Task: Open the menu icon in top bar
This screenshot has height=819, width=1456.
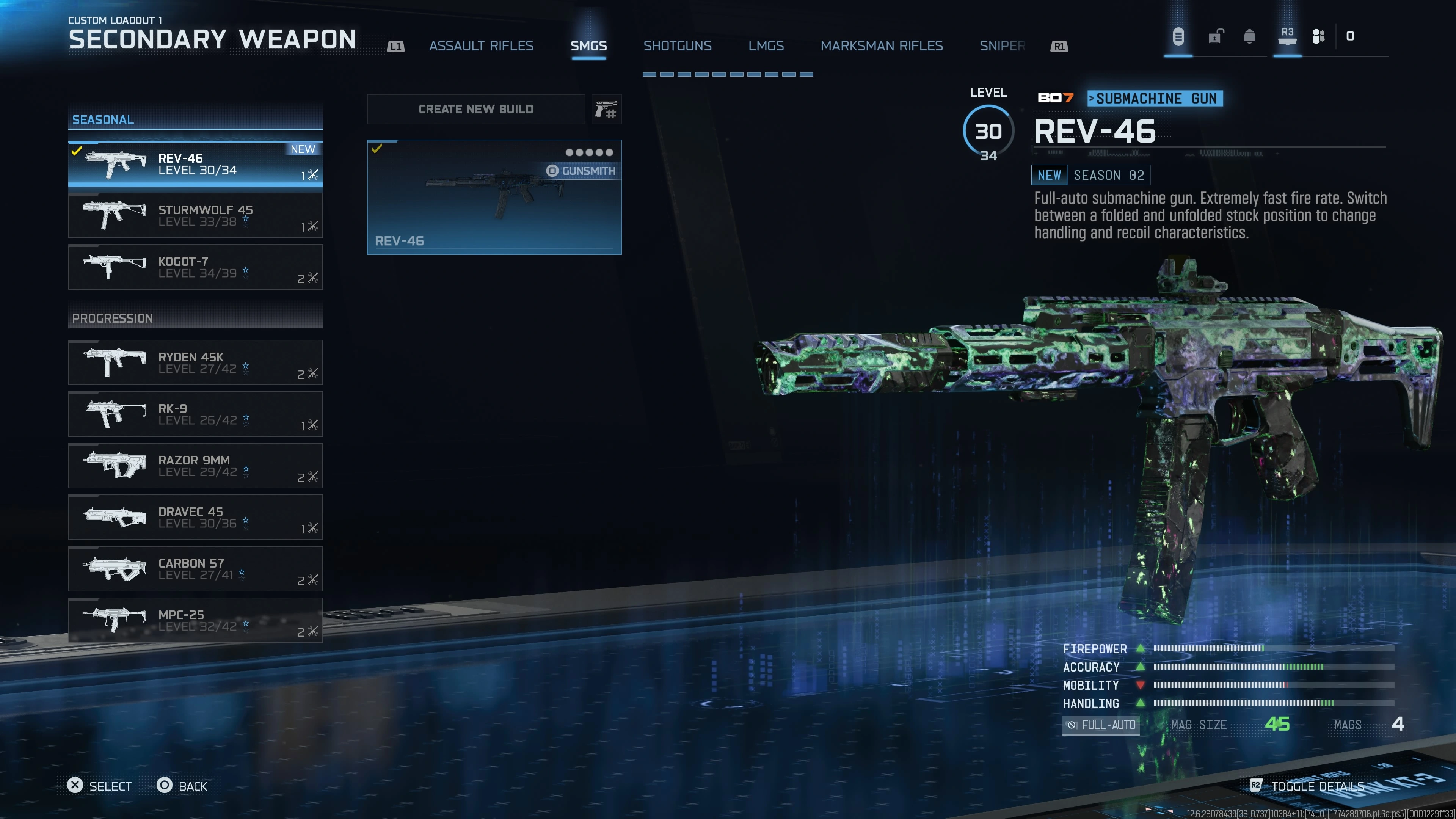Action: pyautogui.click(x=1178, y=37)
